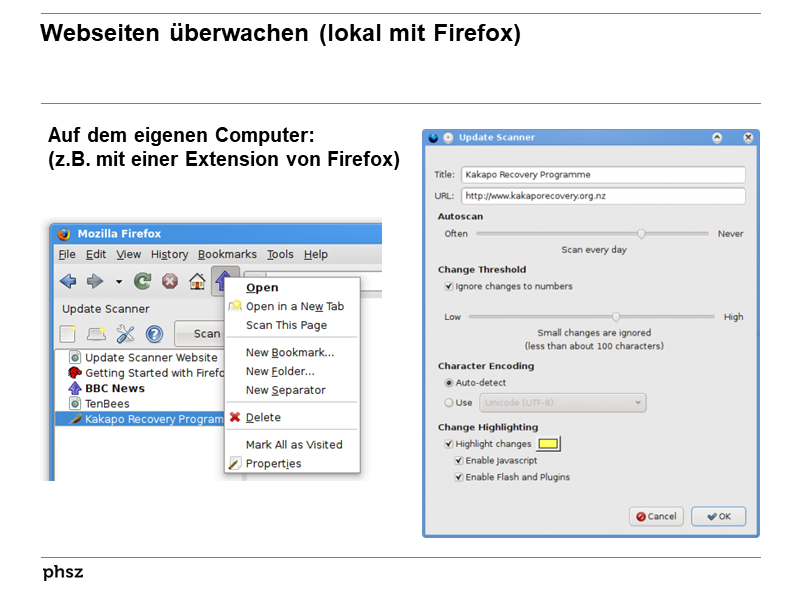This screenshot has width=800, height=600.
Task: Click the OK button in Update Scanner dialog
Action: [x=718, y=516]
